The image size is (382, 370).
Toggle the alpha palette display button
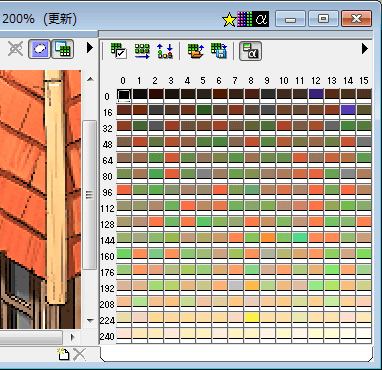pyautogui.click(x=250, y=51)
